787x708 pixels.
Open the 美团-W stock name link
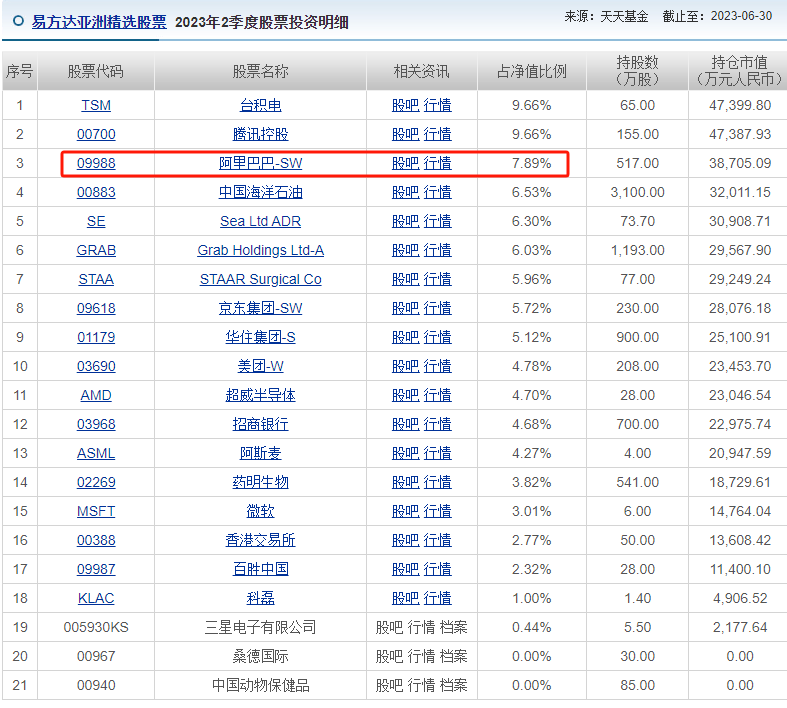[260, 367]
